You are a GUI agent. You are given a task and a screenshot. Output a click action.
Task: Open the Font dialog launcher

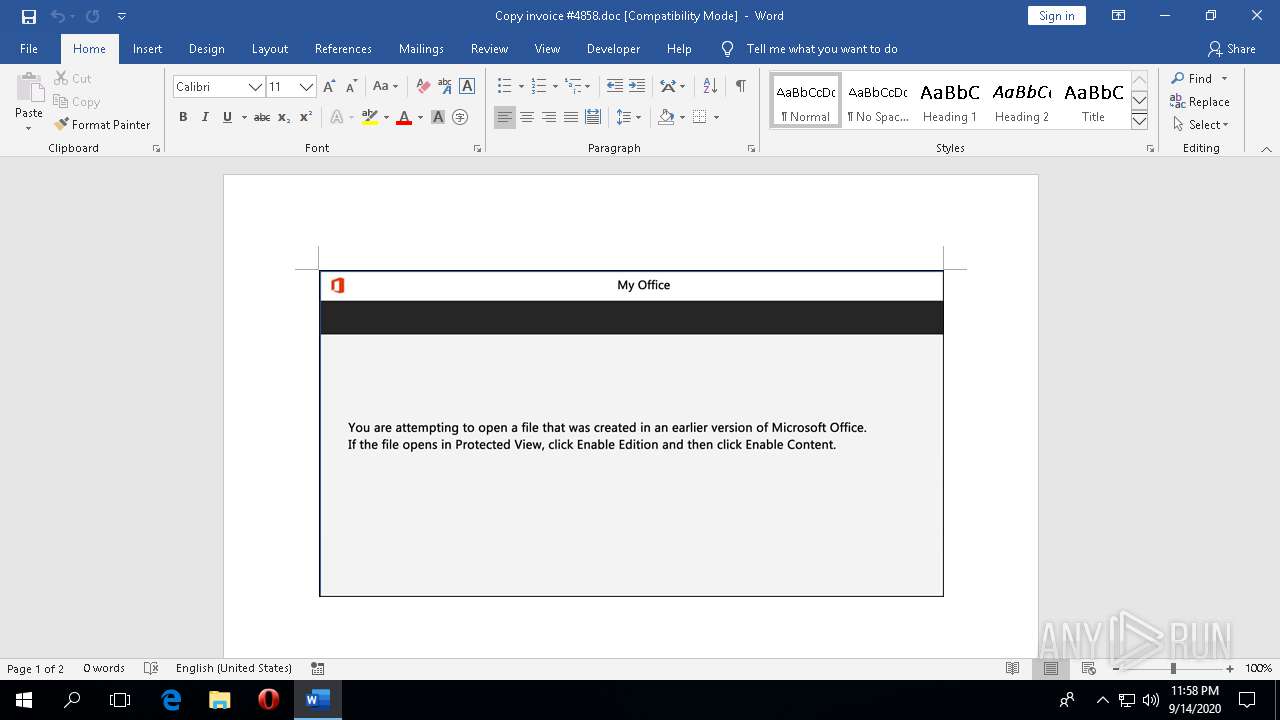click(477, 148)
